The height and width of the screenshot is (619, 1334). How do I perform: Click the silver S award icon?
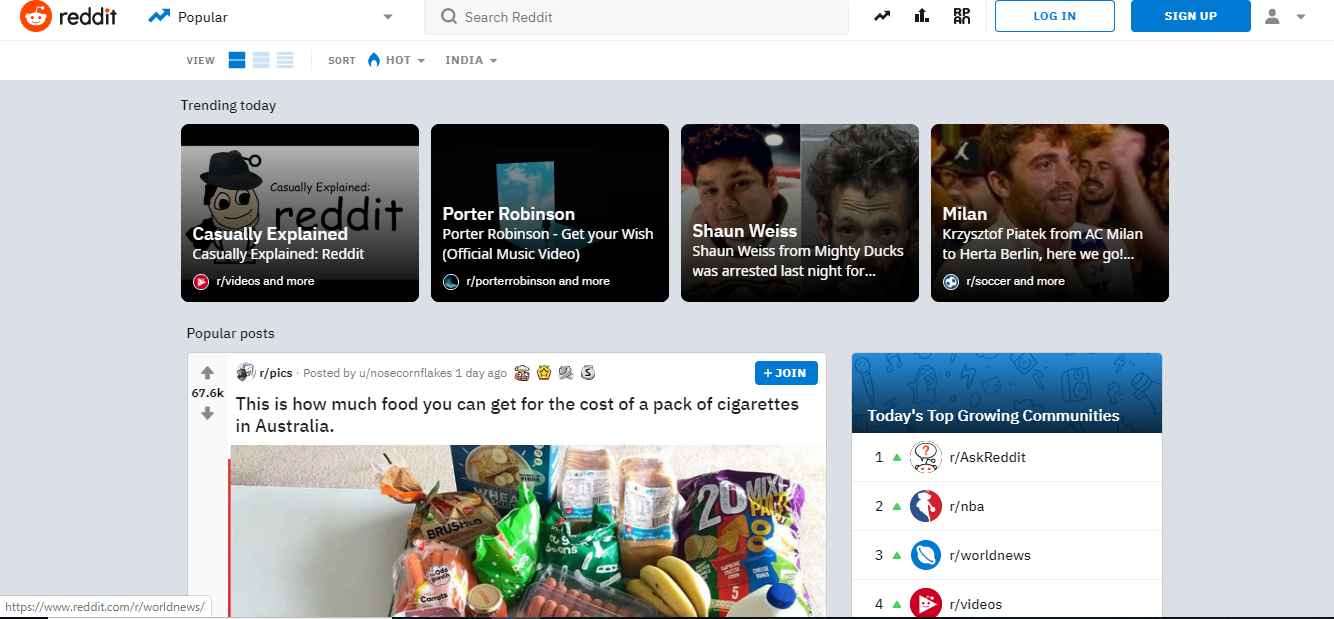(x=588, y=373)
